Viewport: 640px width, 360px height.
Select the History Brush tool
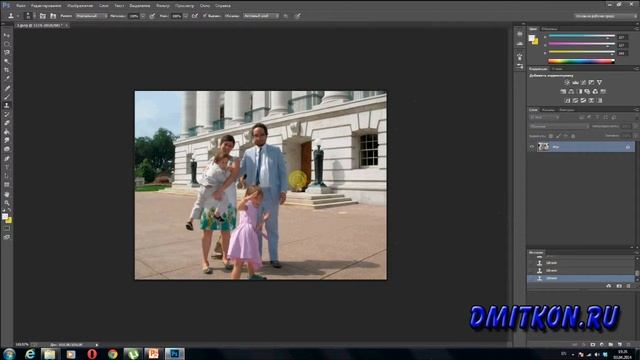pos(7,114)
